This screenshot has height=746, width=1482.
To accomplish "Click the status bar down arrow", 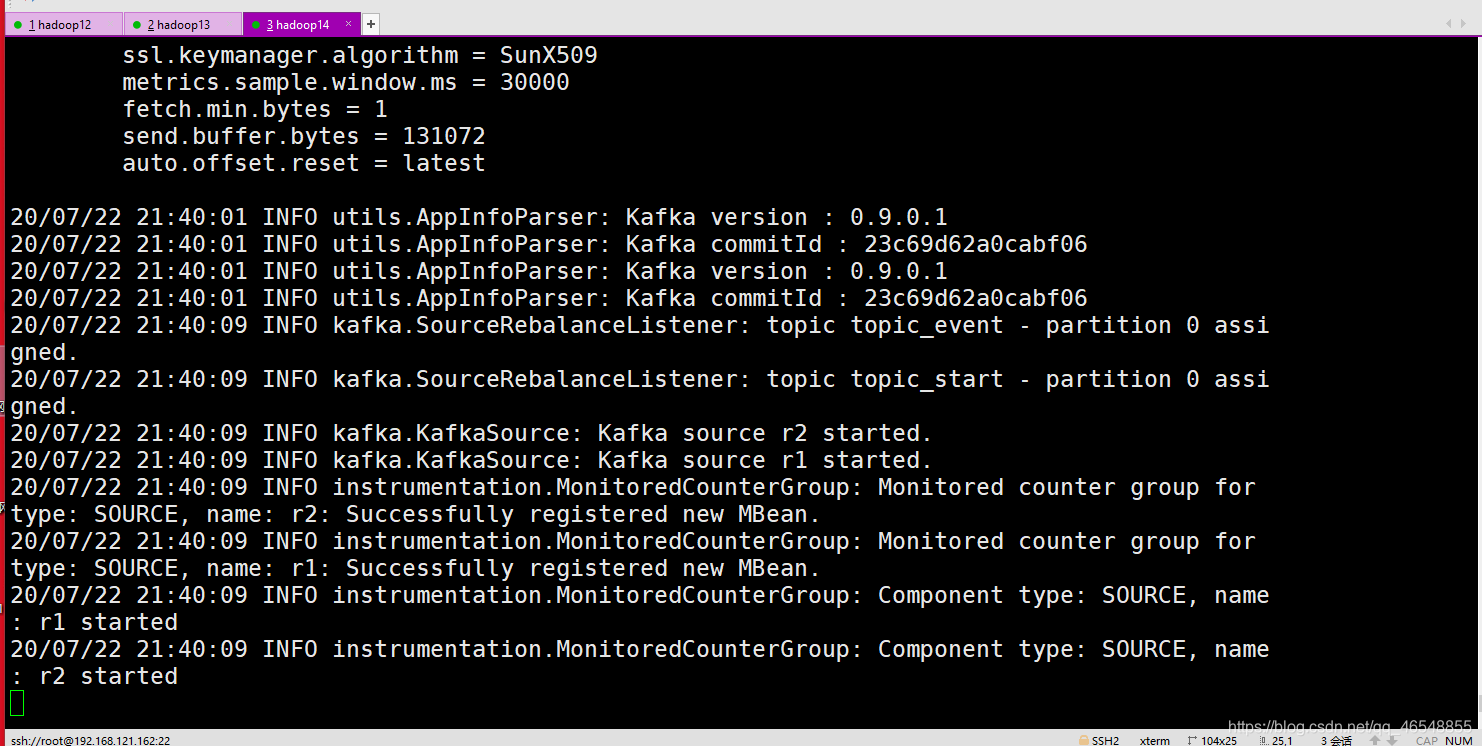I will pyautogui.click(x=1392, y=741).
